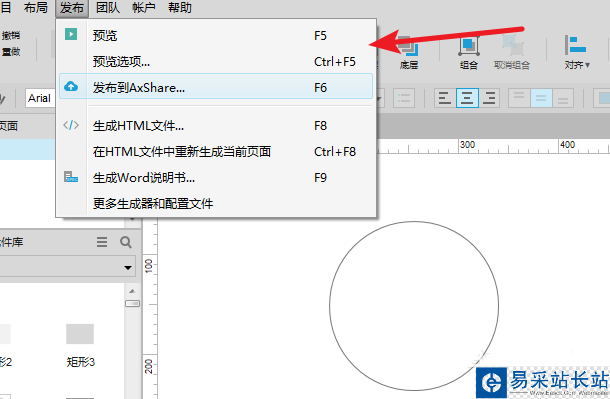
Task: Click the library scrollbar up arrow
Action: (x=132, y=291)
